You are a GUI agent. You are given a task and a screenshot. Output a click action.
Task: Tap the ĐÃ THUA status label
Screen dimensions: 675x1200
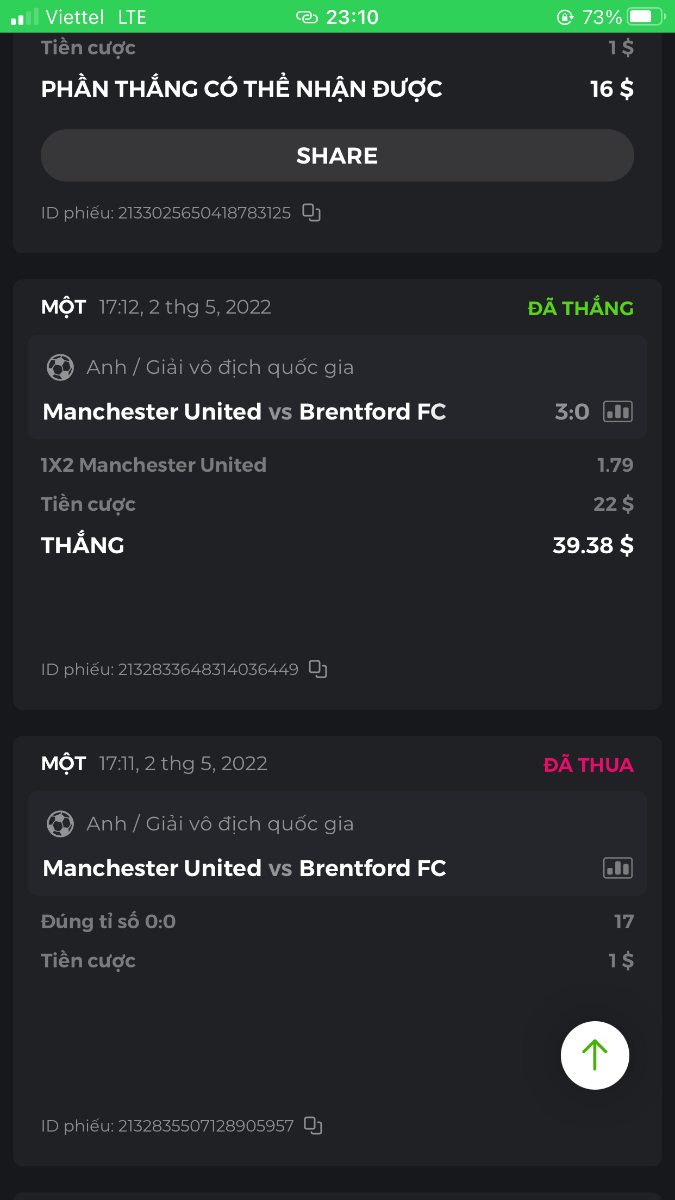(588, 765)
